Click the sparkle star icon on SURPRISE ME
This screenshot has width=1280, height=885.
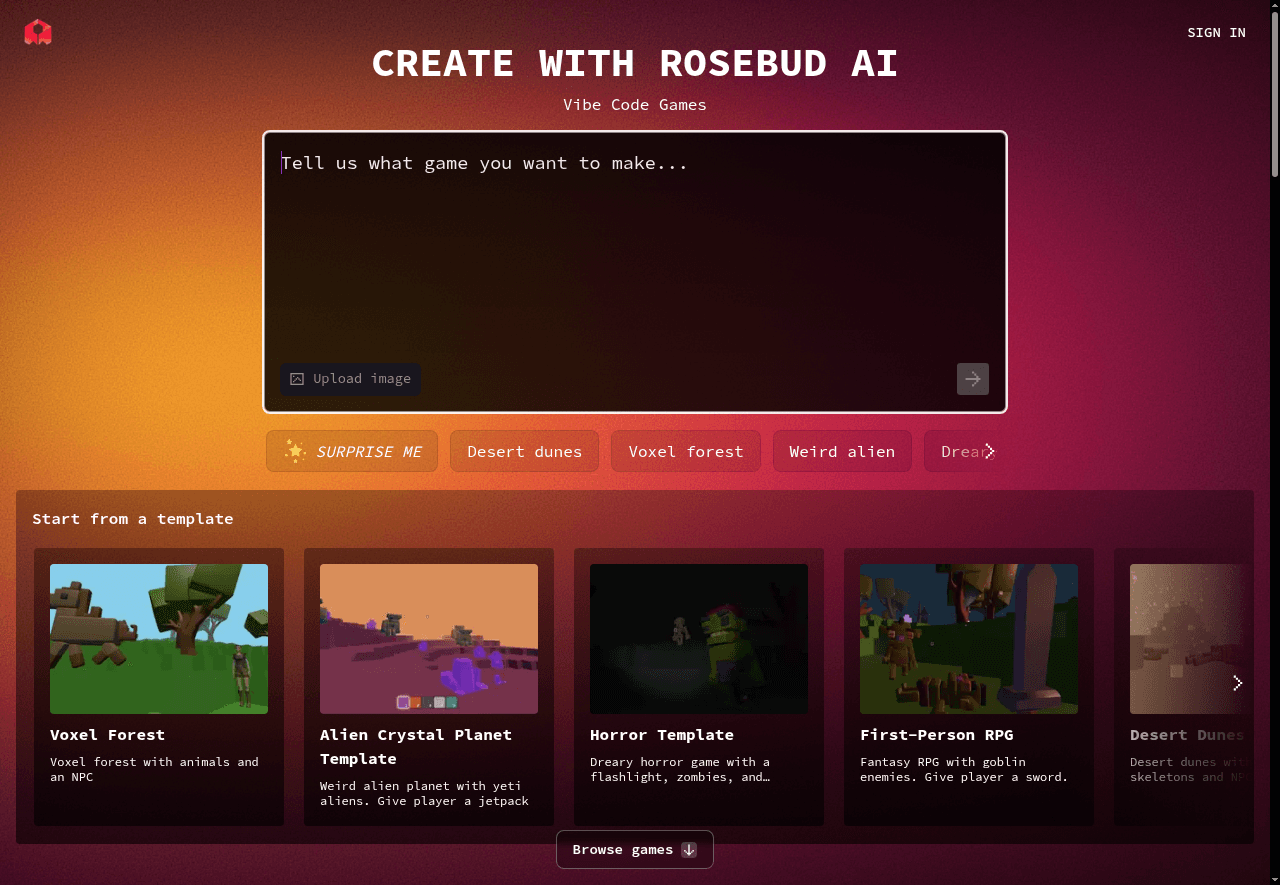[x=295, y=451]
